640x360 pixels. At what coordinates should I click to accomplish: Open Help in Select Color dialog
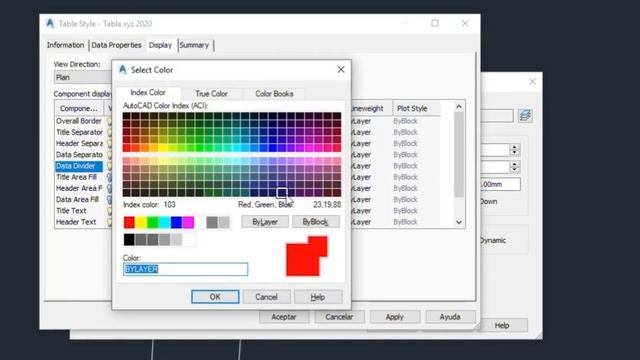click(318, 297)
